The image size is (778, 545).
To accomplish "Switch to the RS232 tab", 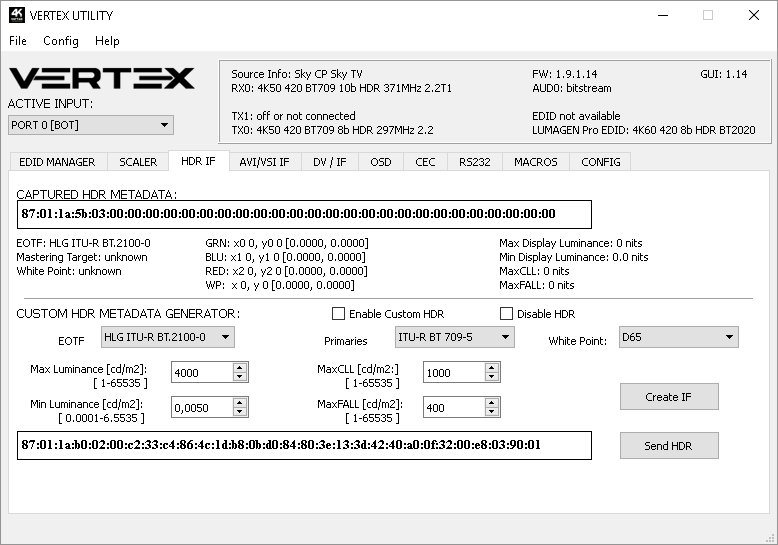I will (474, 162).
